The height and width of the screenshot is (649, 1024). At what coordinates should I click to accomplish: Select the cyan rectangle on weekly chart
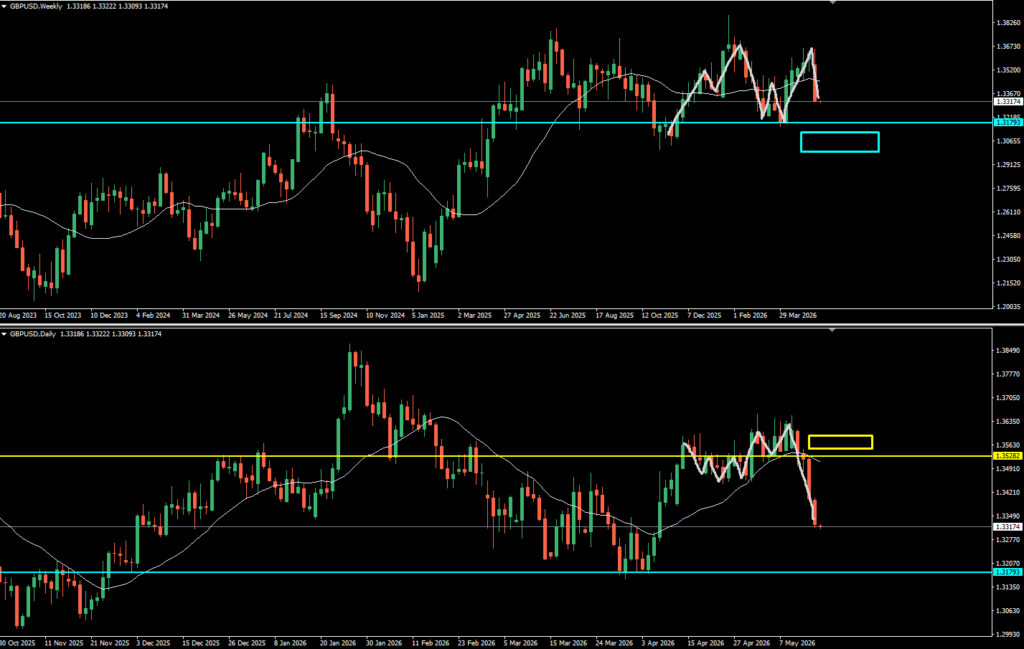point(839,142)
